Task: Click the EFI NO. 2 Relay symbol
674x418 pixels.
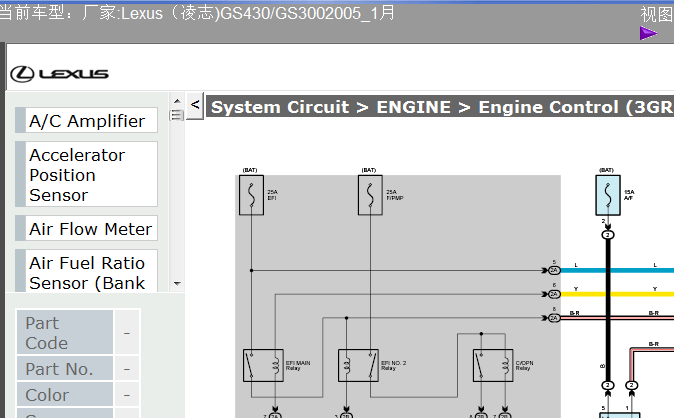Action: (x=358, y=366)
